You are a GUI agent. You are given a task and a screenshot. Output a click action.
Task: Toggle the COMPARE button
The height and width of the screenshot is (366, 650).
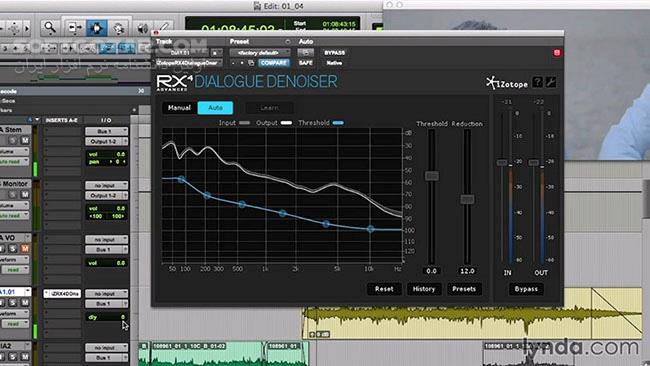point(273,63)
